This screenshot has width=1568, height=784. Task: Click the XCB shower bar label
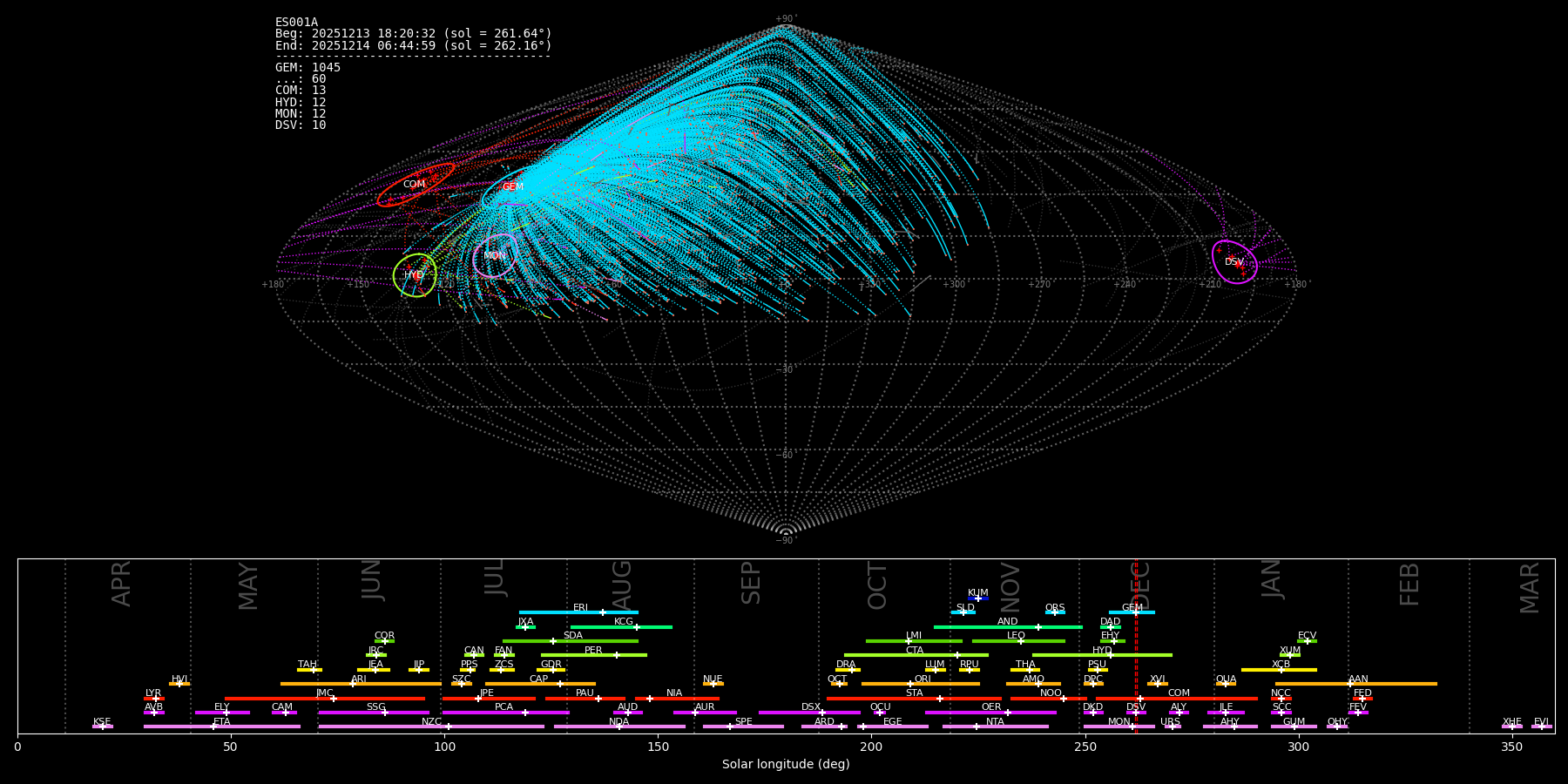click(x=1281, y=665)
